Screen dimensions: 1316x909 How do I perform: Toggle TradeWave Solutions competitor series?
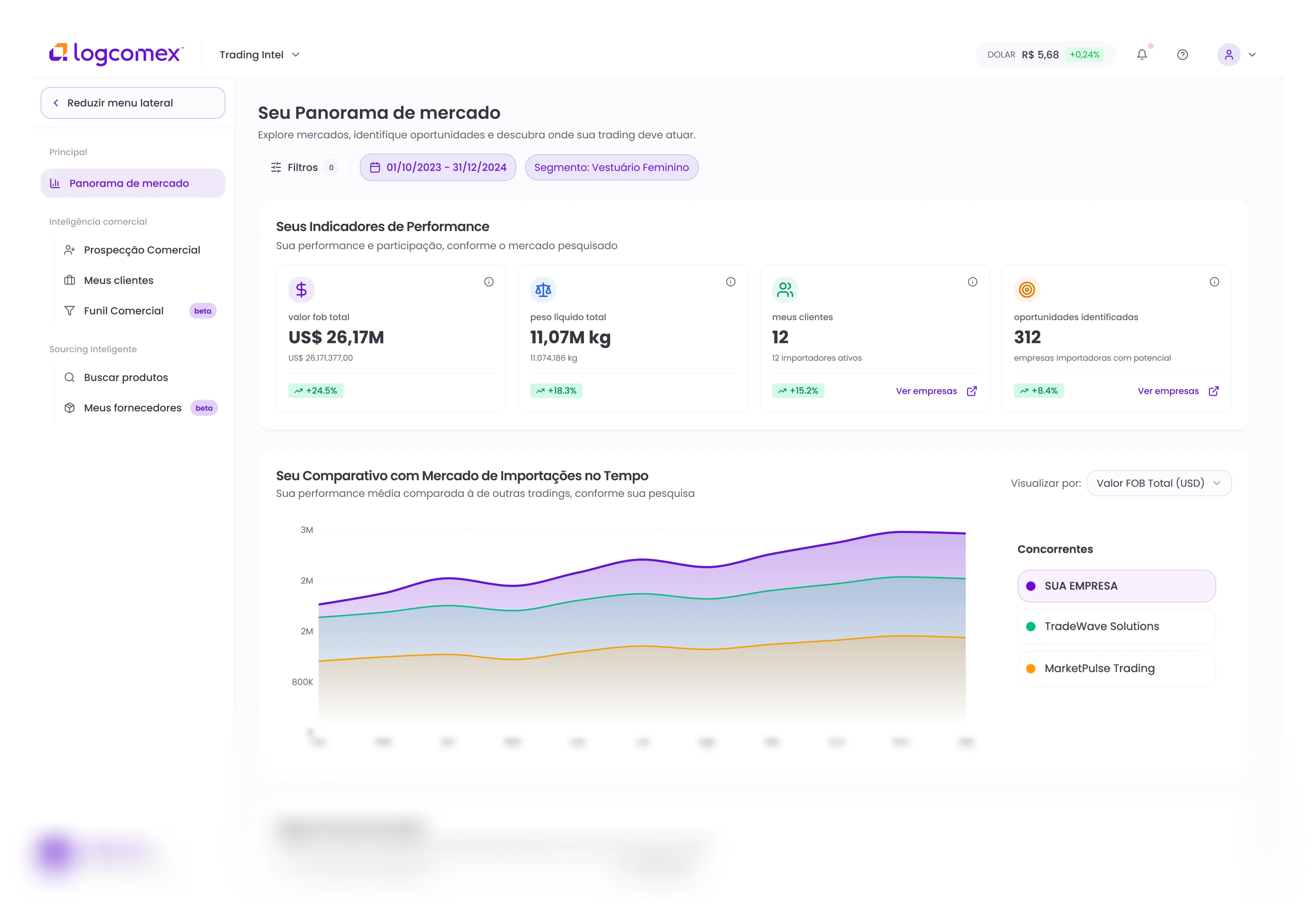click(x=1116, y=627)
